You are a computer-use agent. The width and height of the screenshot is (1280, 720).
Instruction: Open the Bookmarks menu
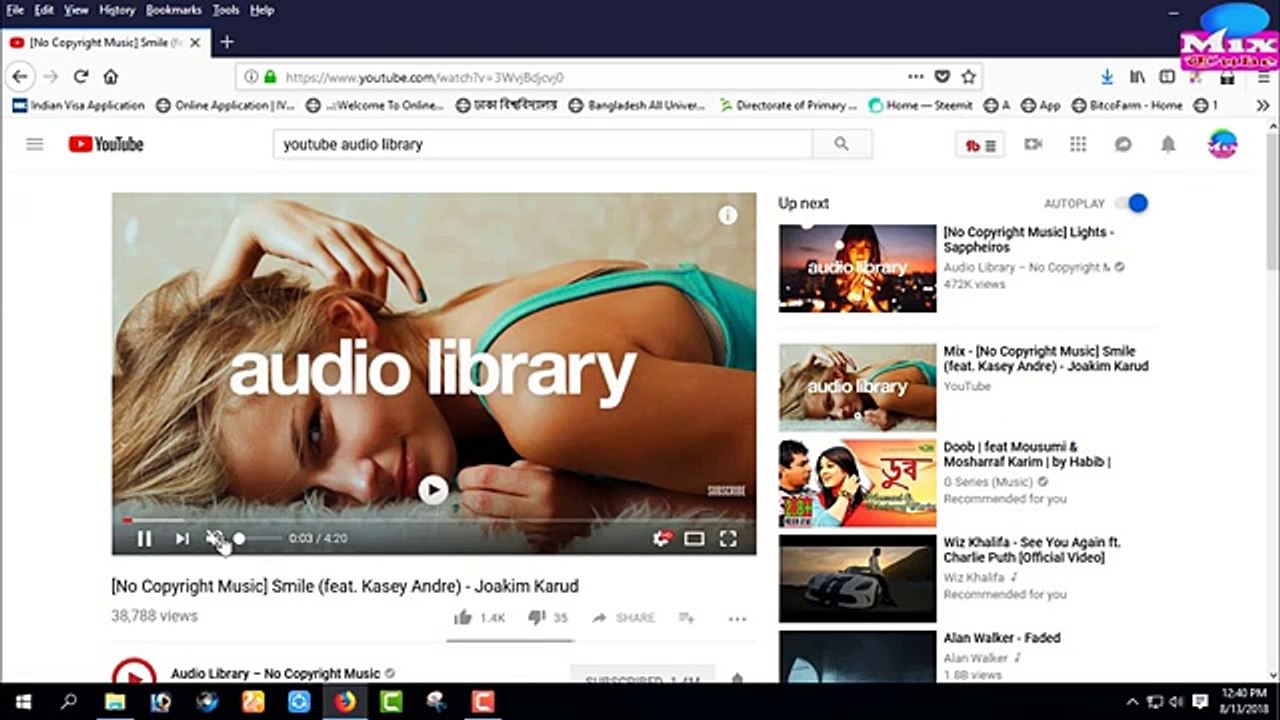tap(174, 10)
